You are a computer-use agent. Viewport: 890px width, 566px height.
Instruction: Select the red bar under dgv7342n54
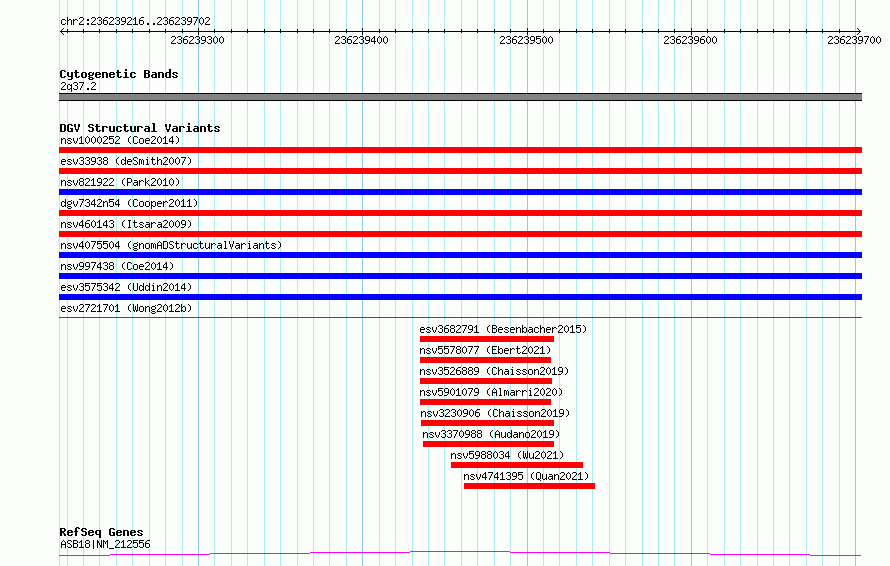460,213
